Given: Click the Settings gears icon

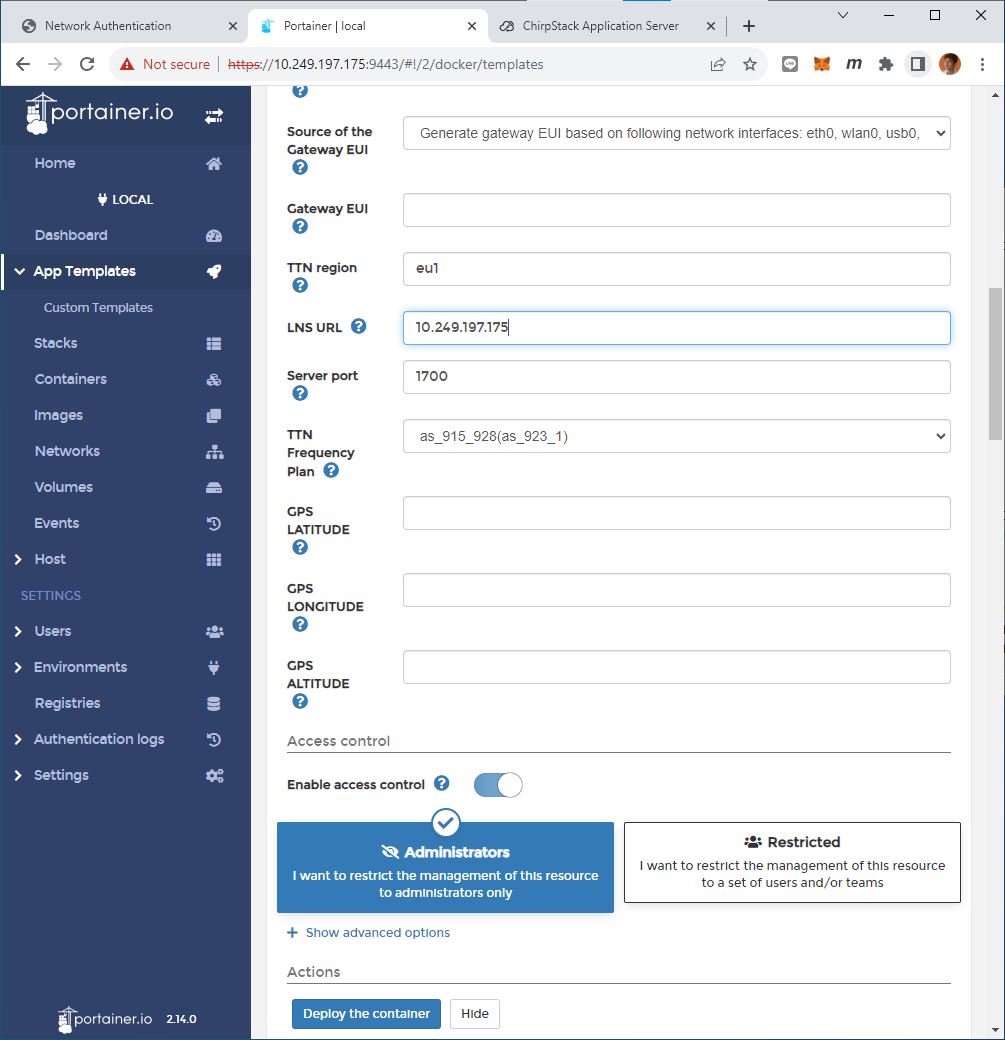Looking at the screenshot, I should 214,776.
